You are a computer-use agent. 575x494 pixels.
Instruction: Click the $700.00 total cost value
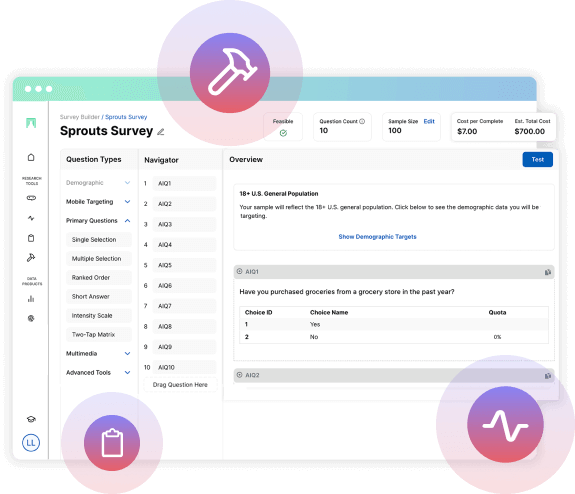tap(530, 131)
